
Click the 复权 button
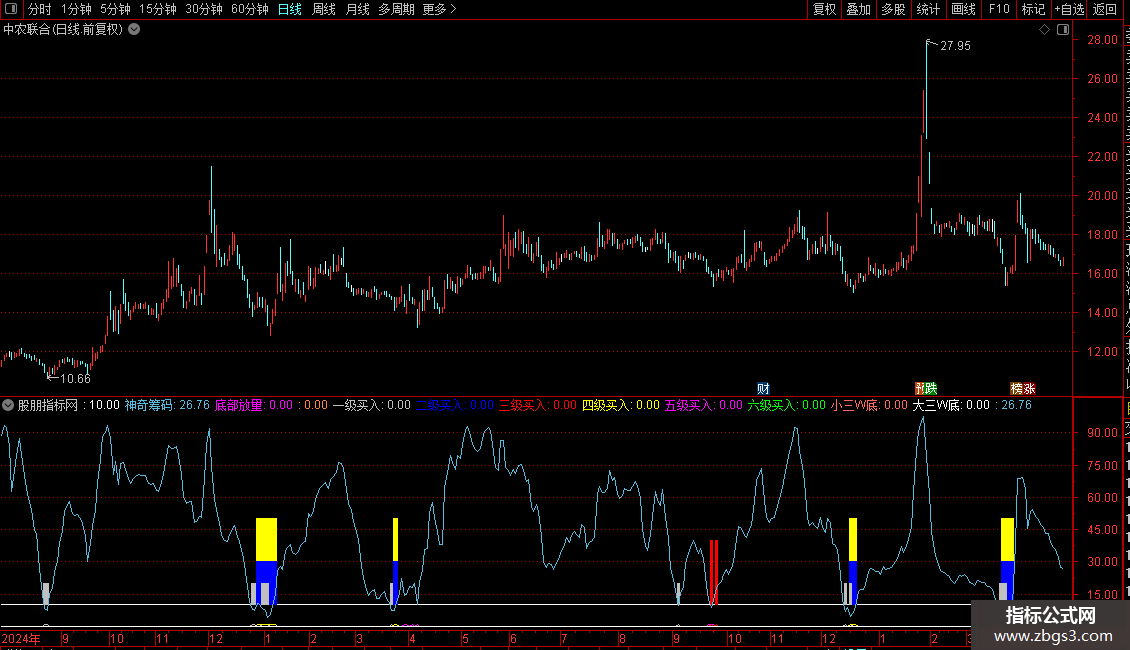coord(824,9)
